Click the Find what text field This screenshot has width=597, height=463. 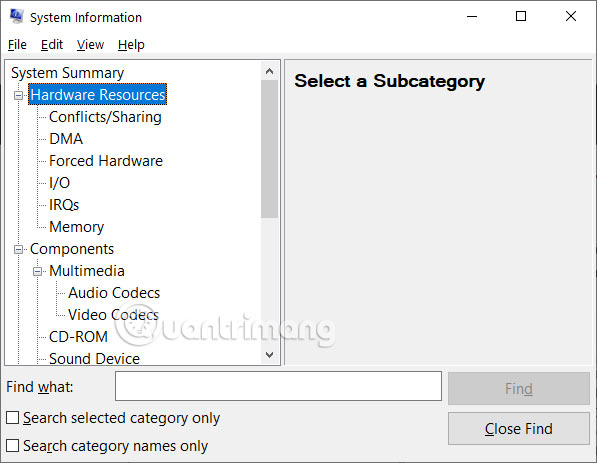tap(278, 386)
